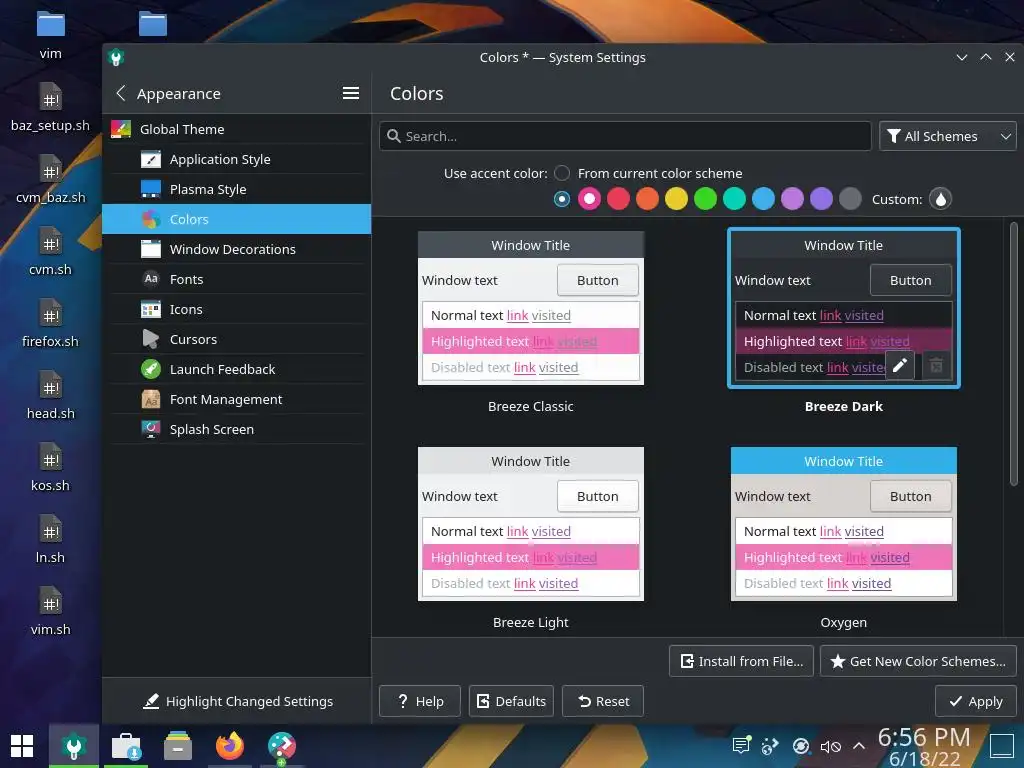Image resolution: width=1024 pixels, height=768 pixels.
Task: Click the Cursors arrow icon
Action: 151,339
